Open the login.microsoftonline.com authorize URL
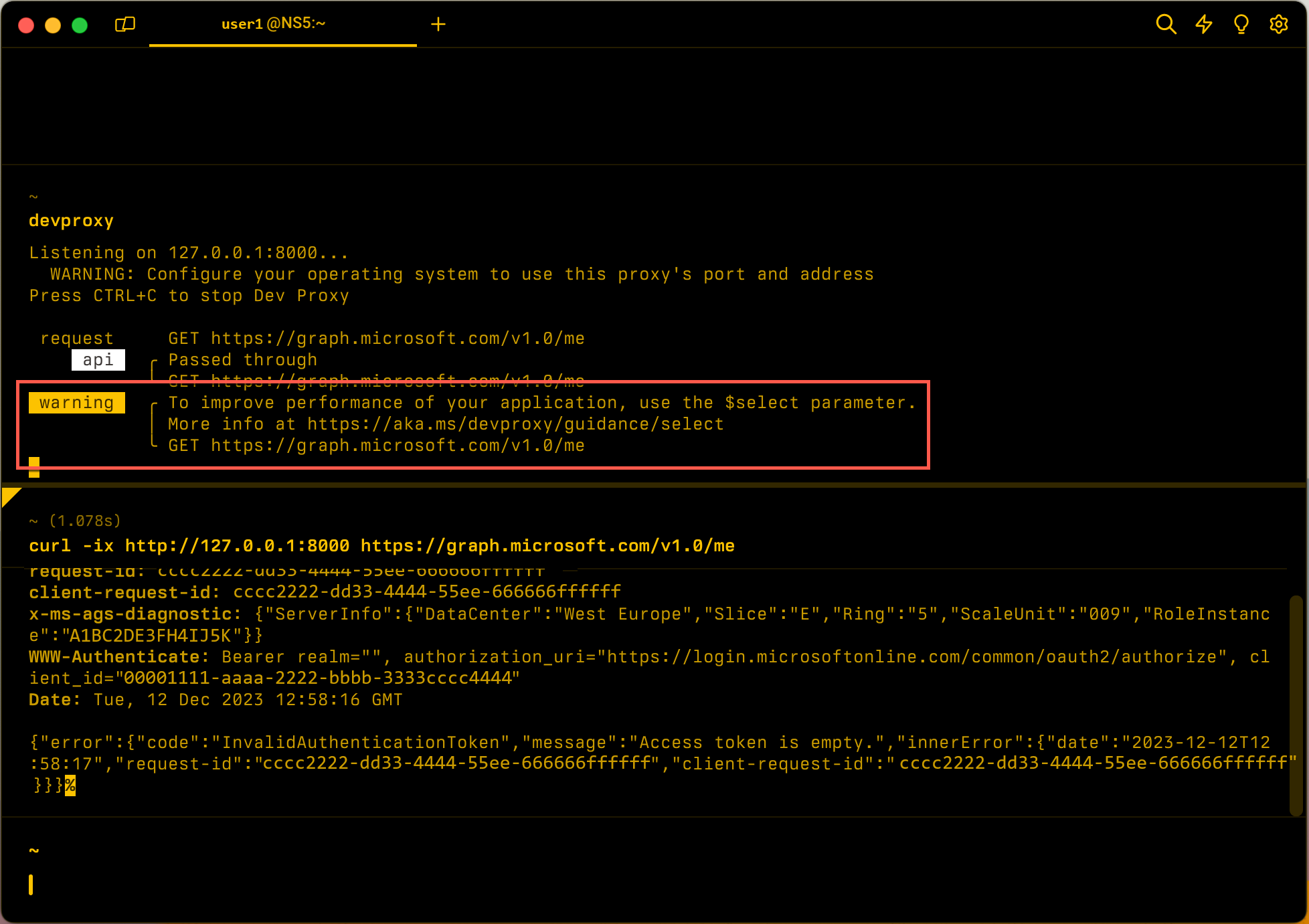Viewport: 1309px width, 924px height. [x=911, y=657]
